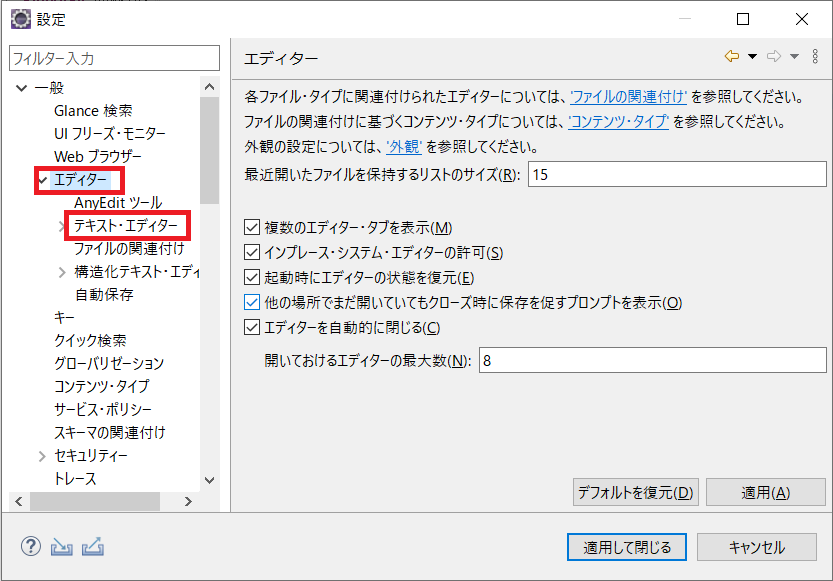The width and height of the screenshot is (833, 581).
Task: Open the '外観' hyperlink
Action: coord(404,147)
